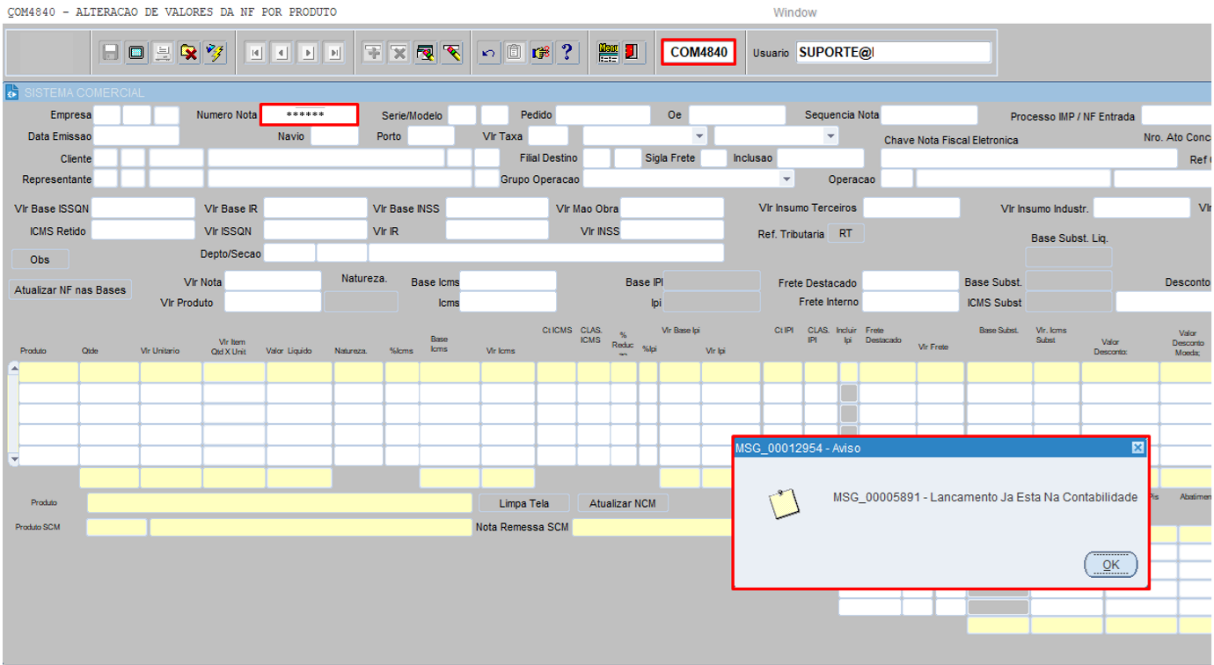Open the Window menu

794,12
